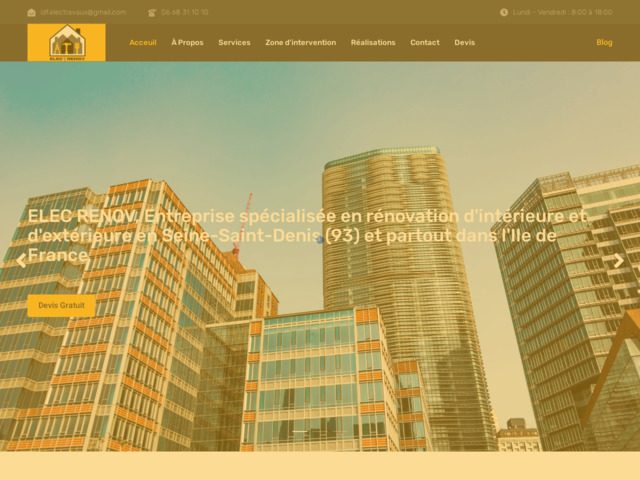
Task: Open the Devis menu item
Action: pos(464,42)
